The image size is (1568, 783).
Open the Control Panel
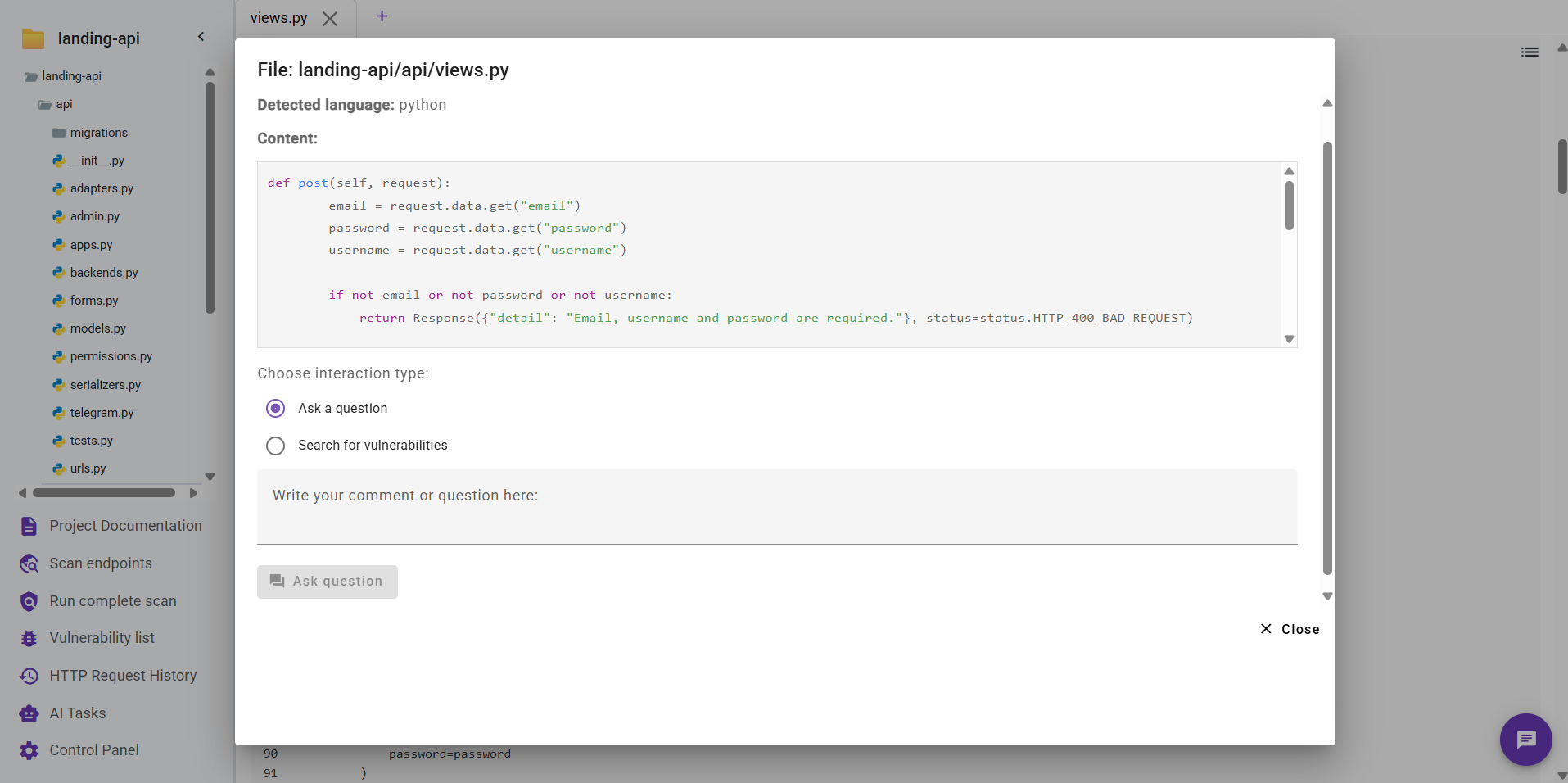pos(93,749)
